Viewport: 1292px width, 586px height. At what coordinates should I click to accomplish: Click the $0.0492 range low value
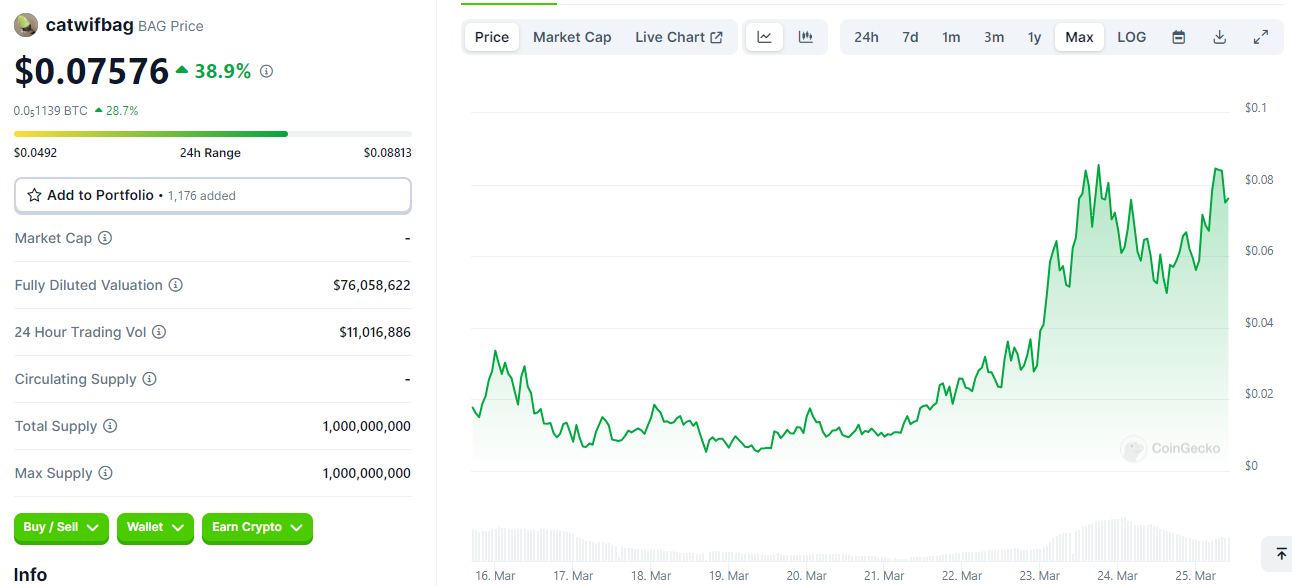click(x=35, y=153)
